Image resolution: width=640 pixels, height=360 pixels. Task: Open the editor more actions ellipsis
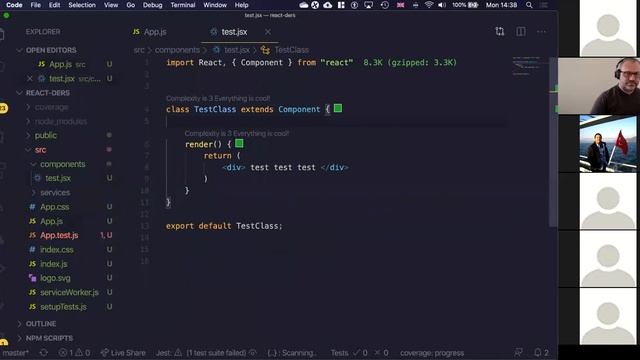[542, 31]
